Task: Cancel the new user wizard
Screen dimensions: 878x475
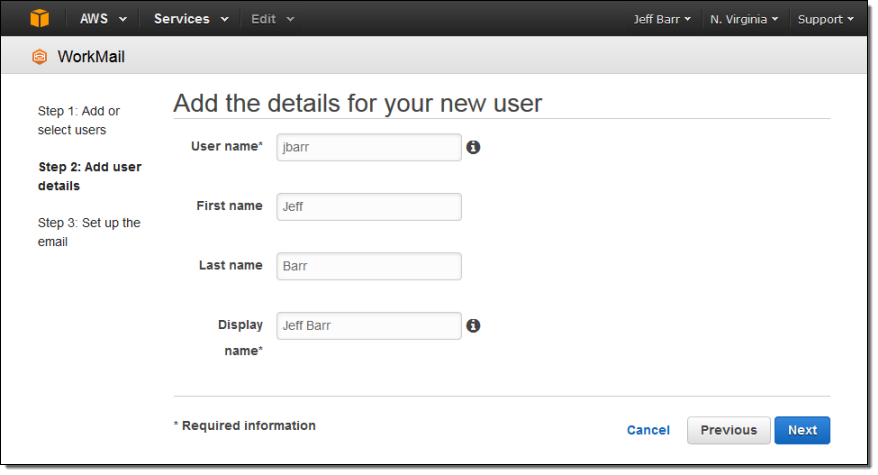Action: [x=648, y=430]
